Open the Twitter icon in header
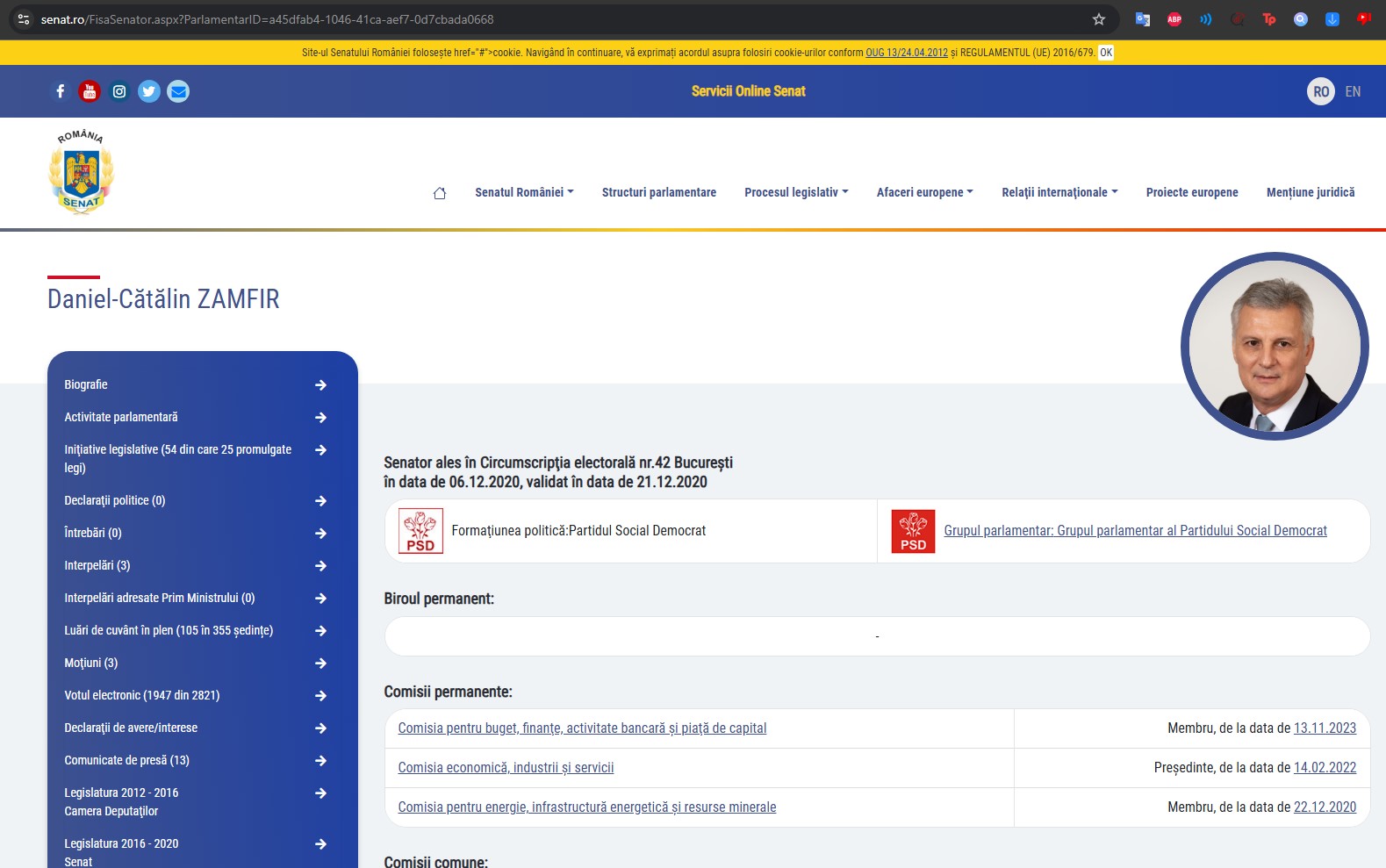The height and width of the screenshot is (868, 1386). [149, 91]
